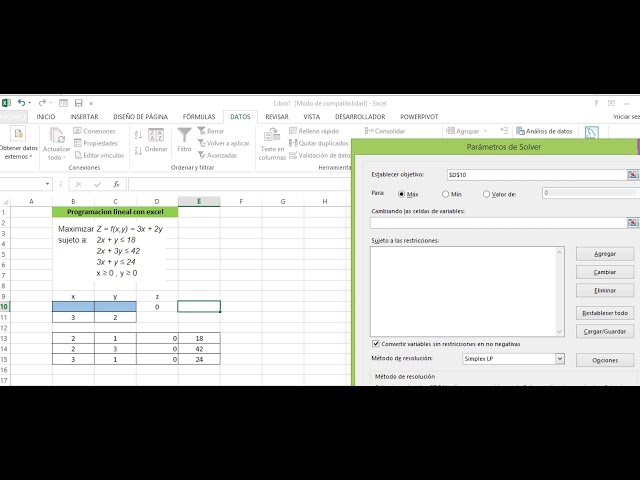The height and width of the screenshot is (480, 640).
Task: Open Avanzadas filter options
Action: coord(217,156)
